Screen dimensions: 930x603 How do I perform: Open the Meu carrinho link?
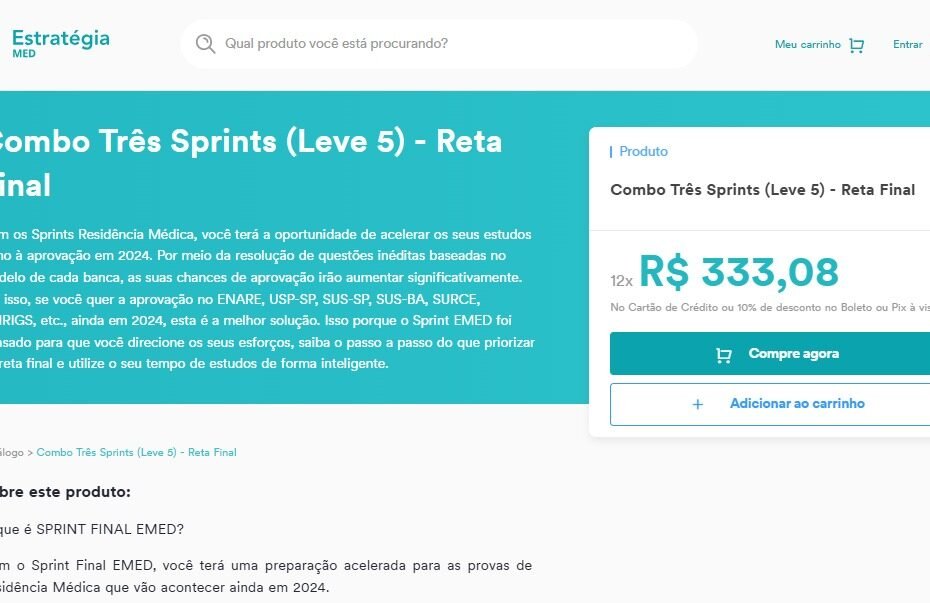[x=807, y=44]
